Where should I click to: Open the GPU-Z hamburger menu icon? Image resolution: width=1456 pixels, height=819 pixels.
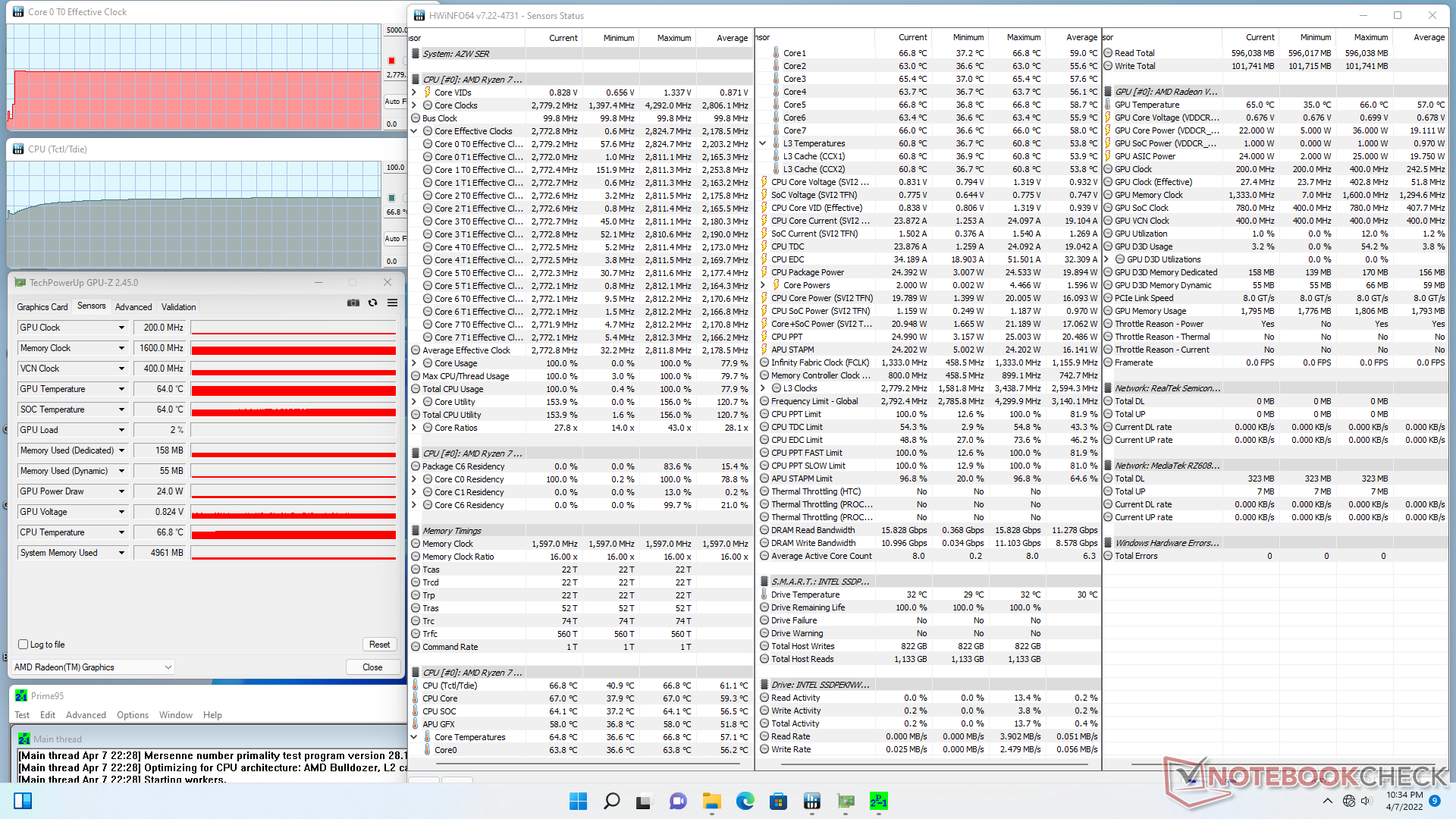coord(392,303)
